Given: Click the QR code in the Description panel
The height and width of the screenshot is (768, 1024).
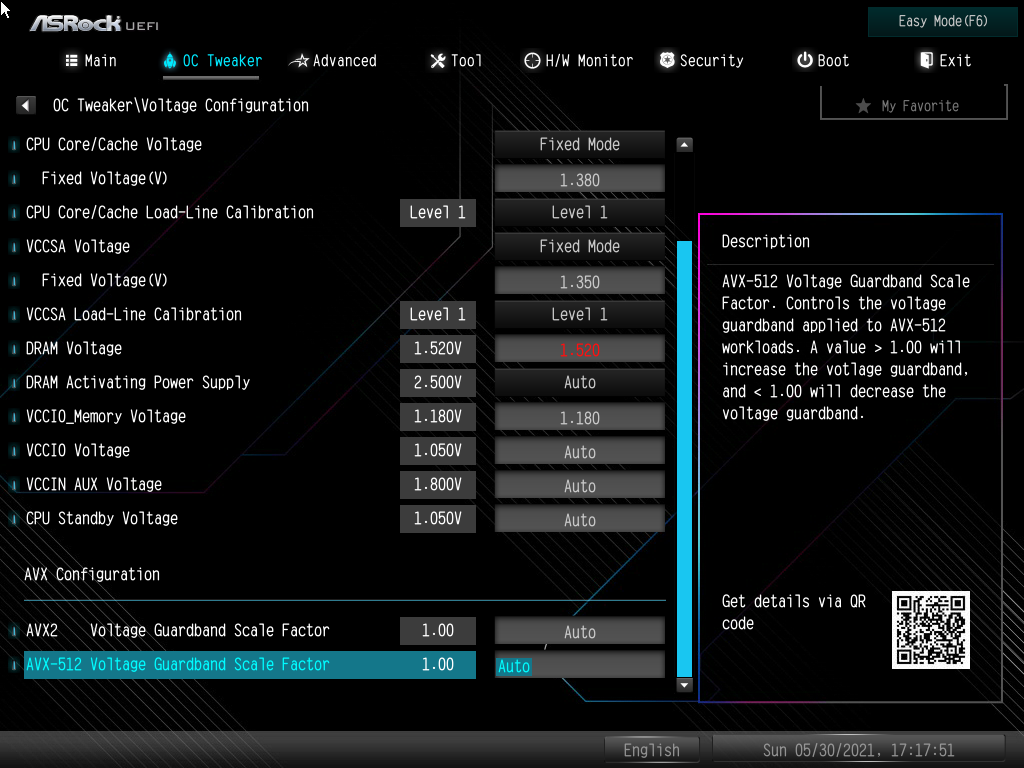Looking at the screenshot, I should click(x=929, y=630).
